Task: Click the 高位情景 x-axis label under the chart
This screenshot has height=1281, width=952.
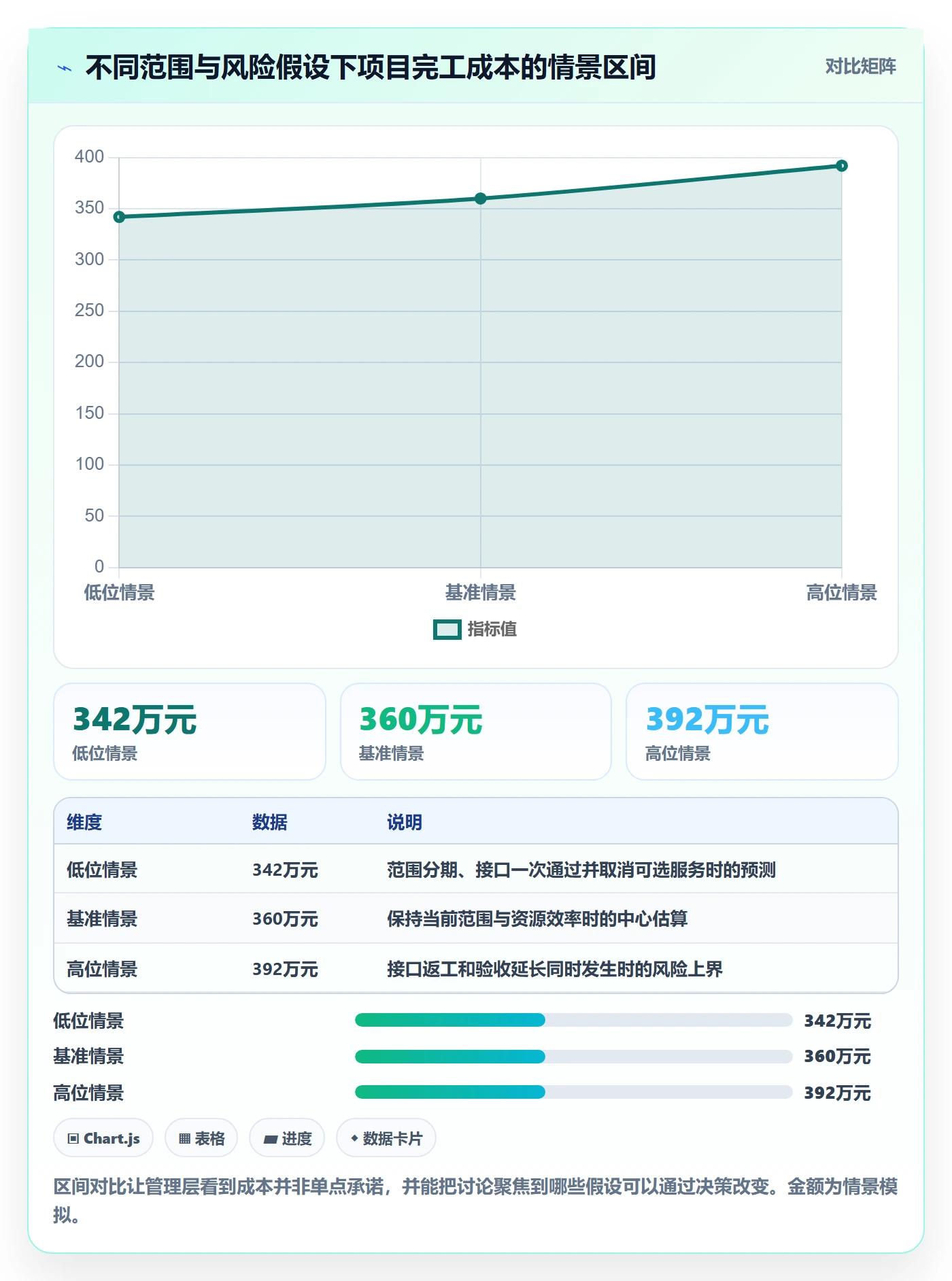Action: click(x=842, y=593)
